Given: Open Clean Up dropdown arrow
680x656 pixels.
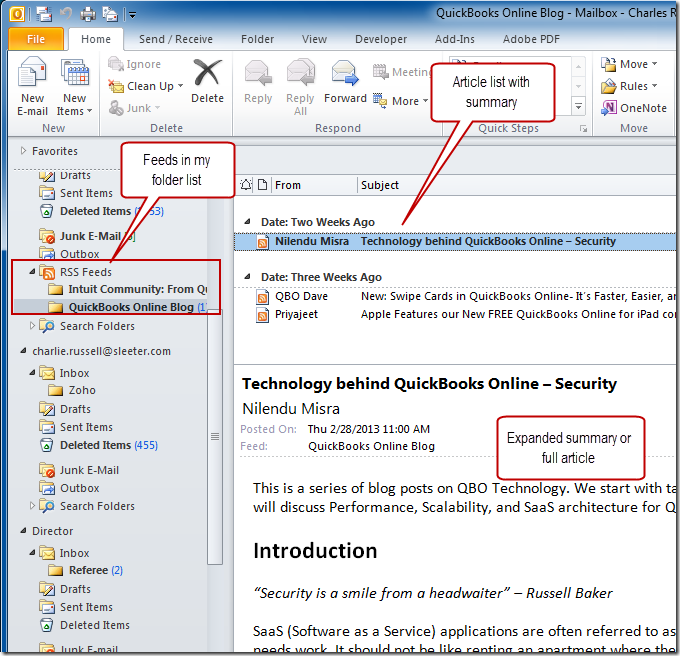Looking at the screenshot, I should click(180, 86).
